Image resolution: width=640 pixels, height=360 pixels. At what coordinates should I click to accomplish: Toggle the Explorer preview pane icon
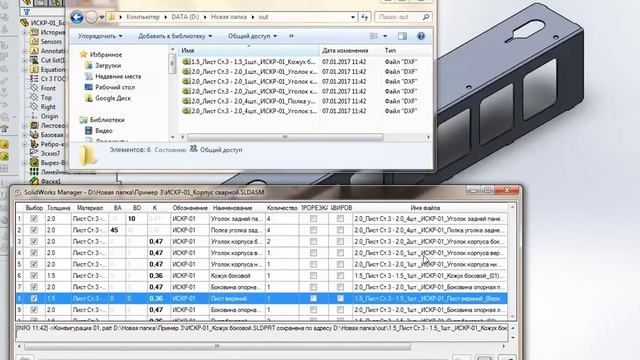(x=402, y=36)
